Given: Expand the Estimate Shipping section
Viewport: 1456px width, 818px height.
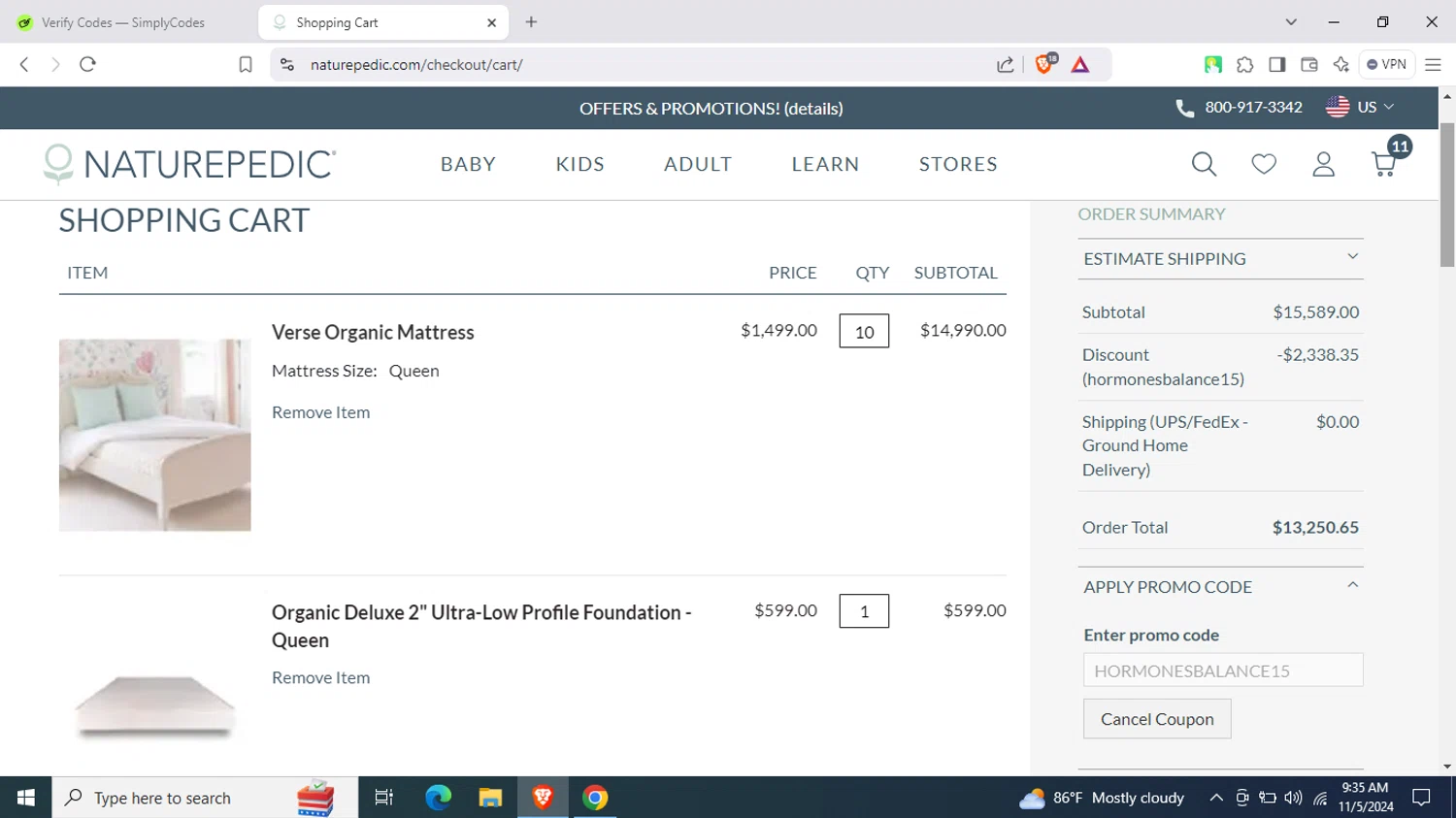Looking at the screenshot, I should (x=1220, y=259).
